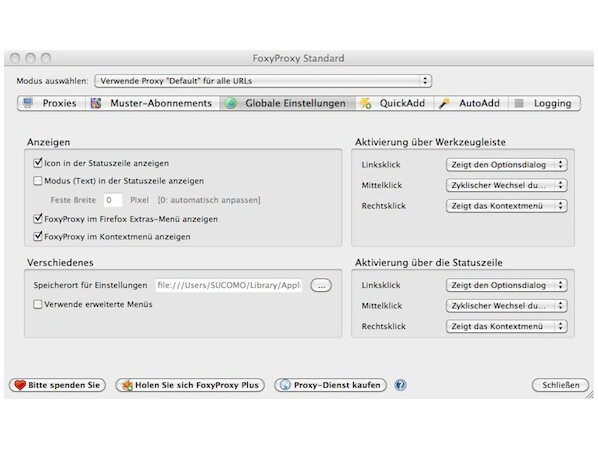Viewport: 598px width, 449px height.
Task: Click the Speicherort für Einstellungen path field
Action: [229, 285]
